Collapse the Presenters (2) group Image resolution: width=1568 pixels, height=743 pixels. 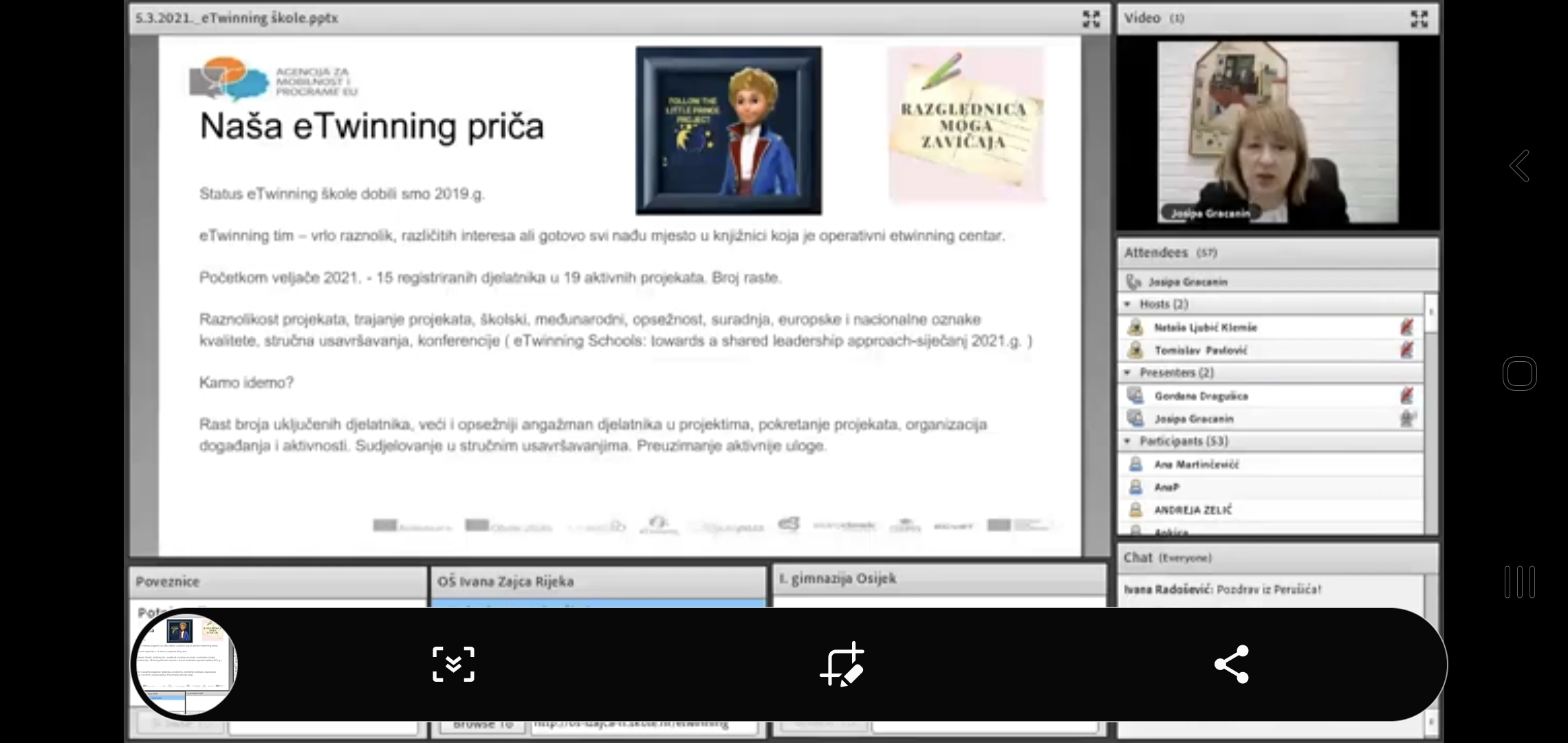pyautogui.click(x=1127, y=372)
